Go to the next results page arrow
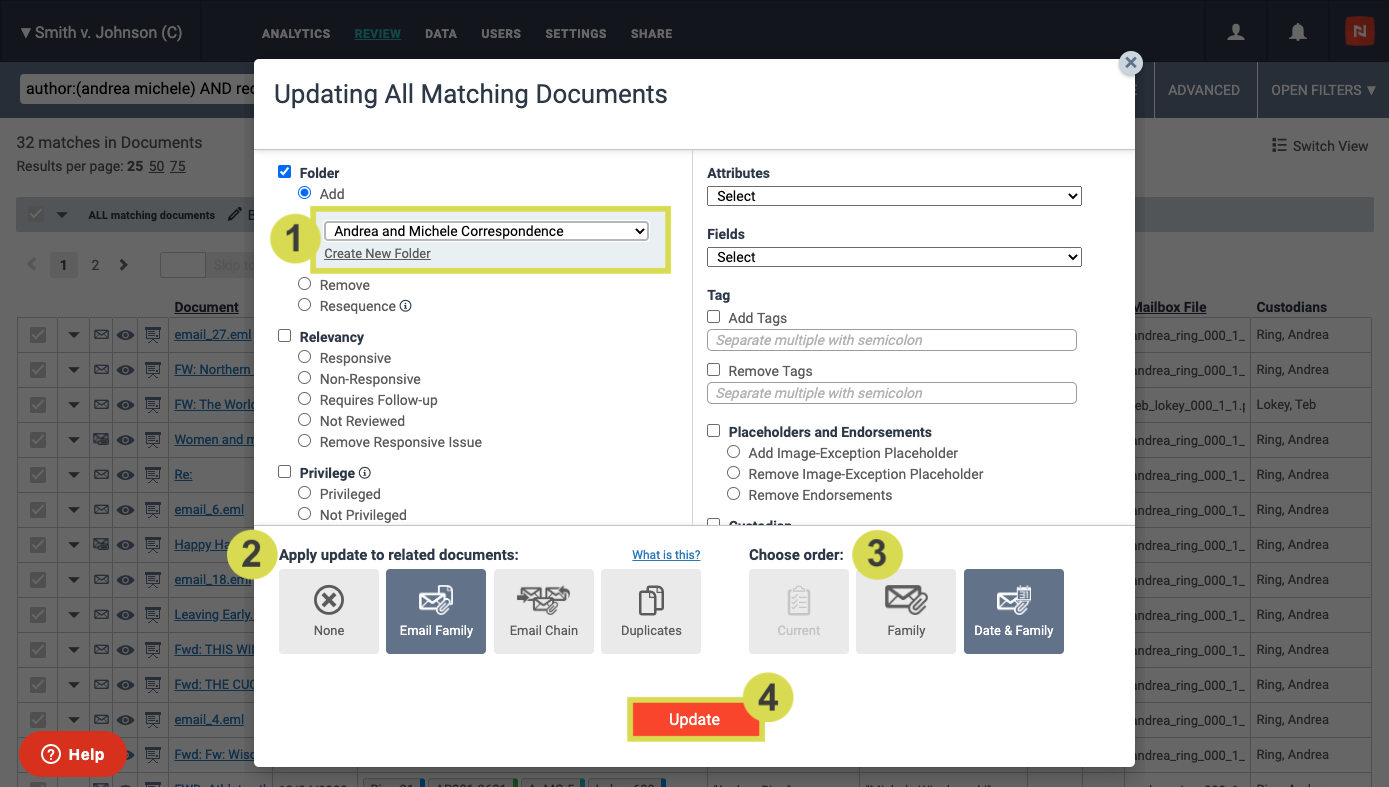 [124, 265]
